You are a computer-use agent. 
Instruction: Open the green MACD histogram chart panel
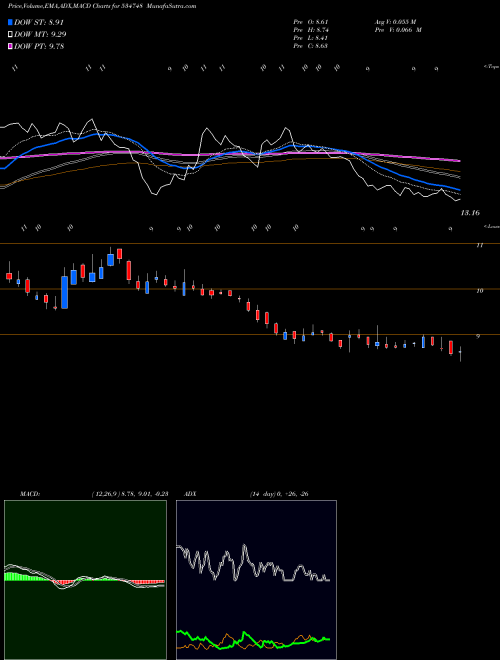click(x=85, y=580)
